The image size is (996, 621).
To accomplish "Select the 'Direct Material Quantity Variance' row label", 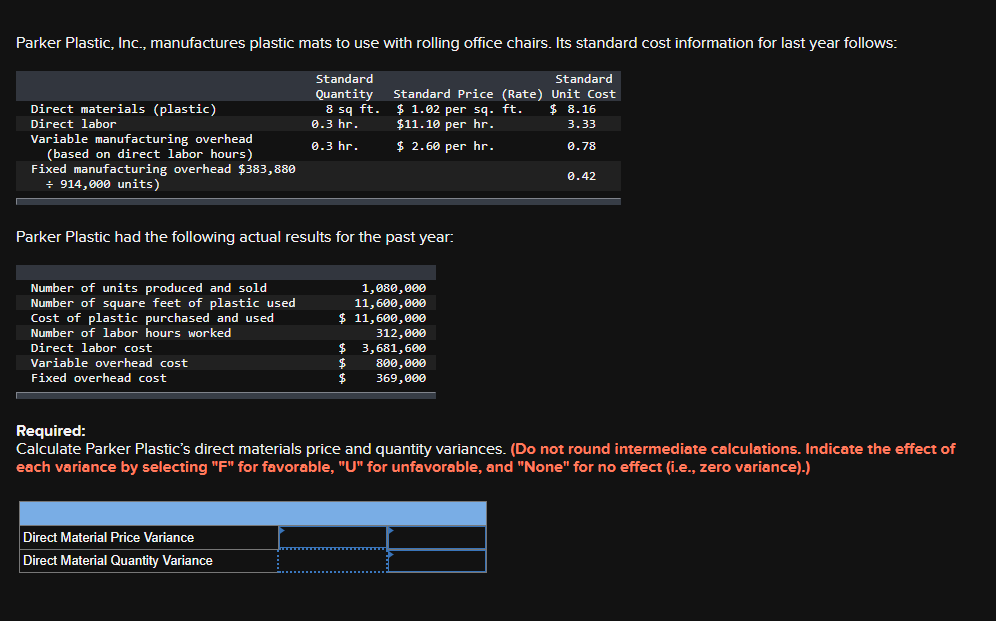I will point(118,561).
